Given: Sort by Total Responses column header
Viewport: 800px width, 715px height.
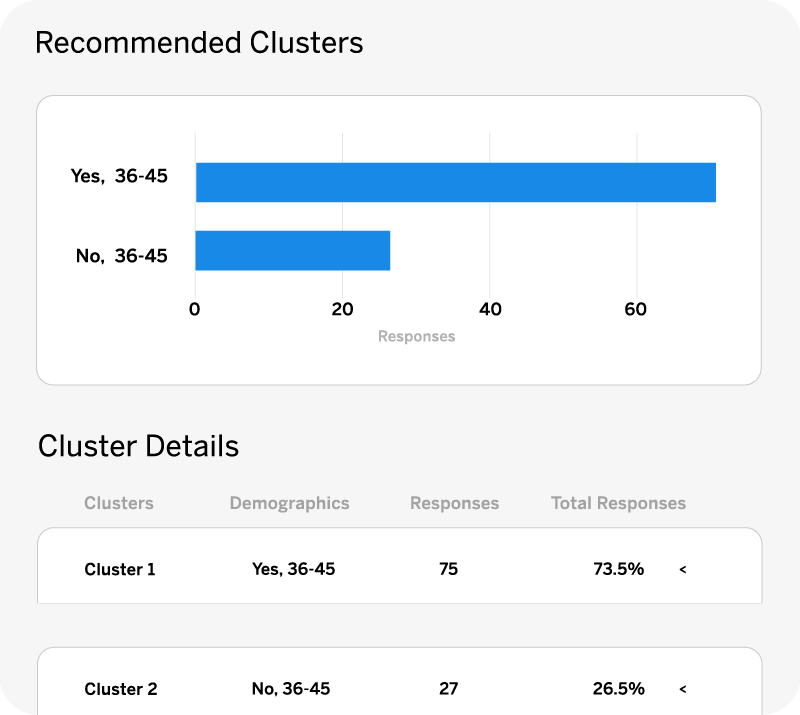Looking at the screenshot, I should 618,503.
